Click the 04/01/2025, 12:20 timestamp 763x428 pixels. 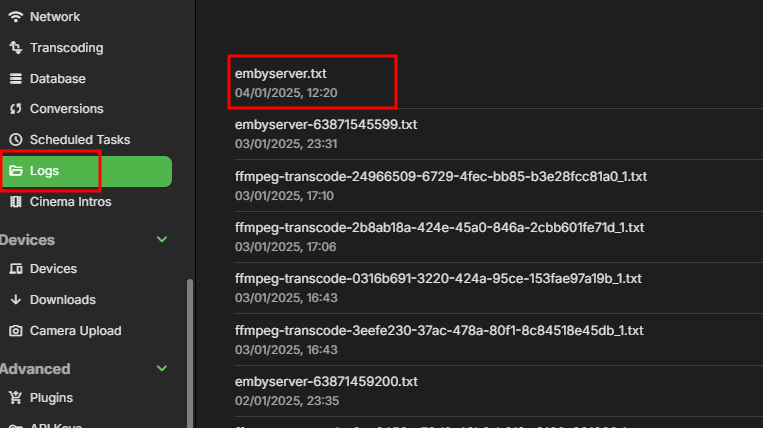point(286,93)
